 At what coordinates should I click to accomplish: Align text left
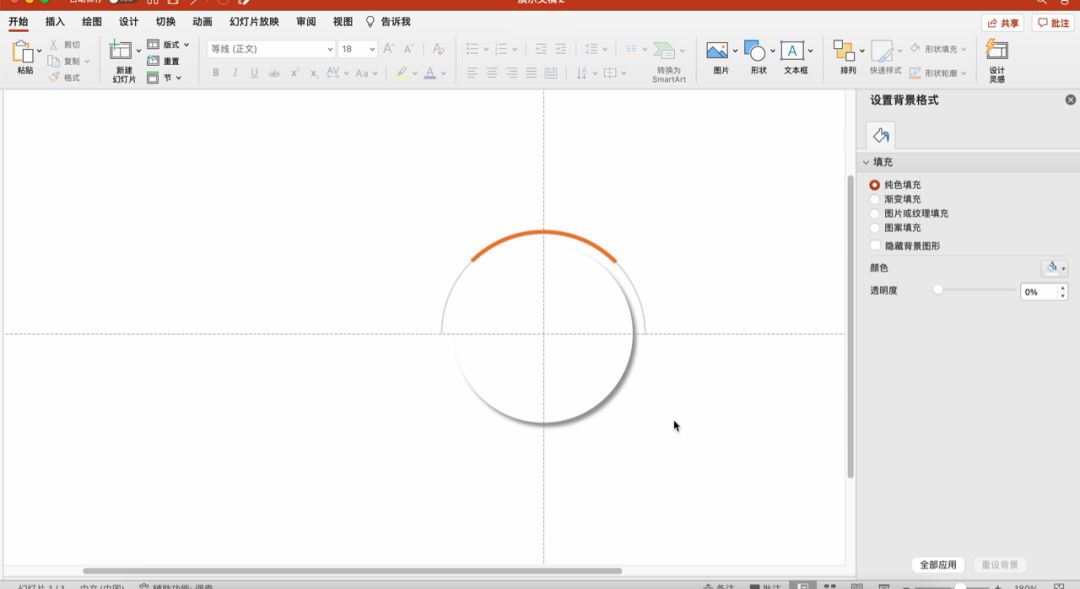pos(472,72)
